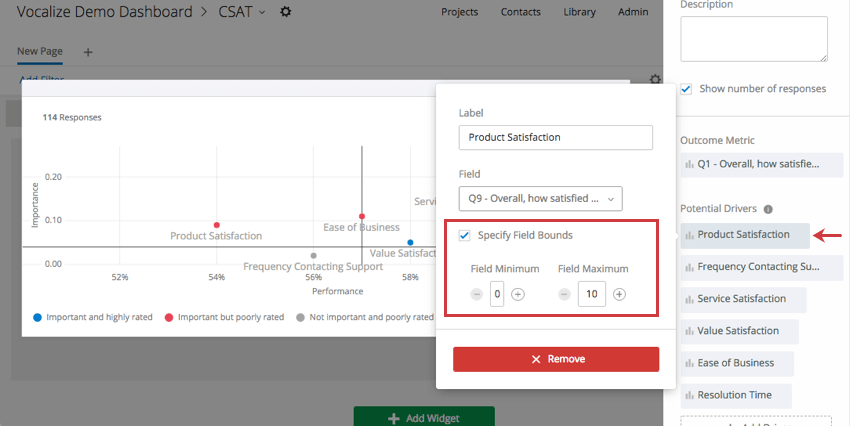Increase Field Maximum with plus button
Viewport: 850px width, 426px height.
tap(620, 294)
